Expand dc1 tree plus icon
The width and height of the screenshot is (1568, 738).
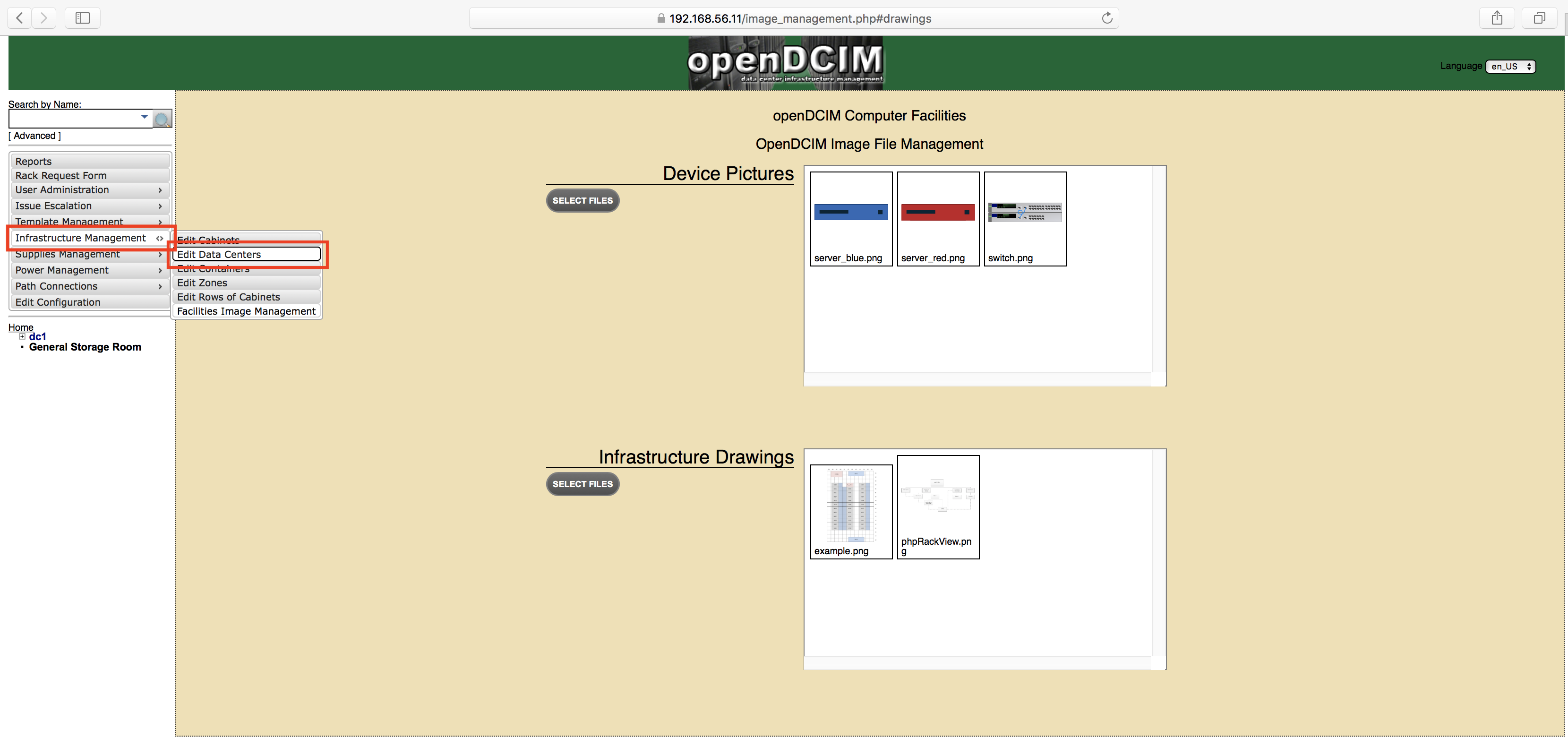click(x=22, y=337)
